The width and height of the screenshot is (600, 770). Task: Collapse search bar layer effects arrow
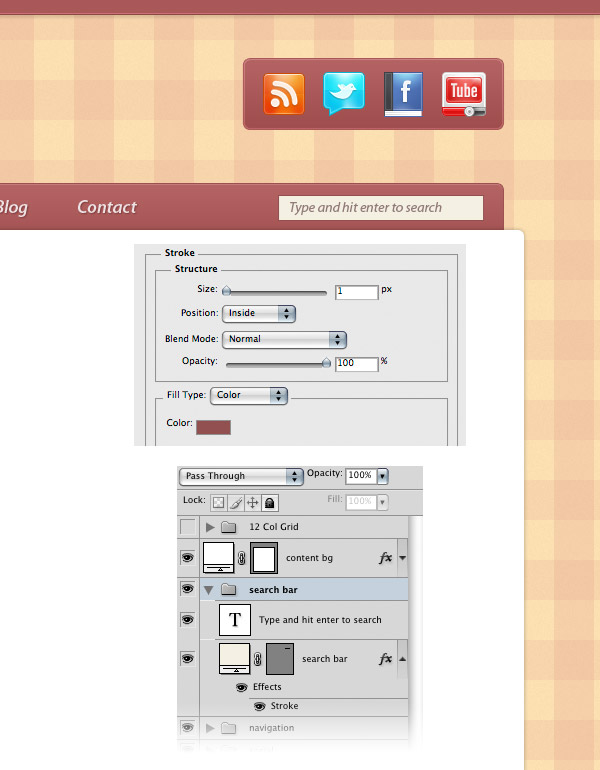coord(403,659)
